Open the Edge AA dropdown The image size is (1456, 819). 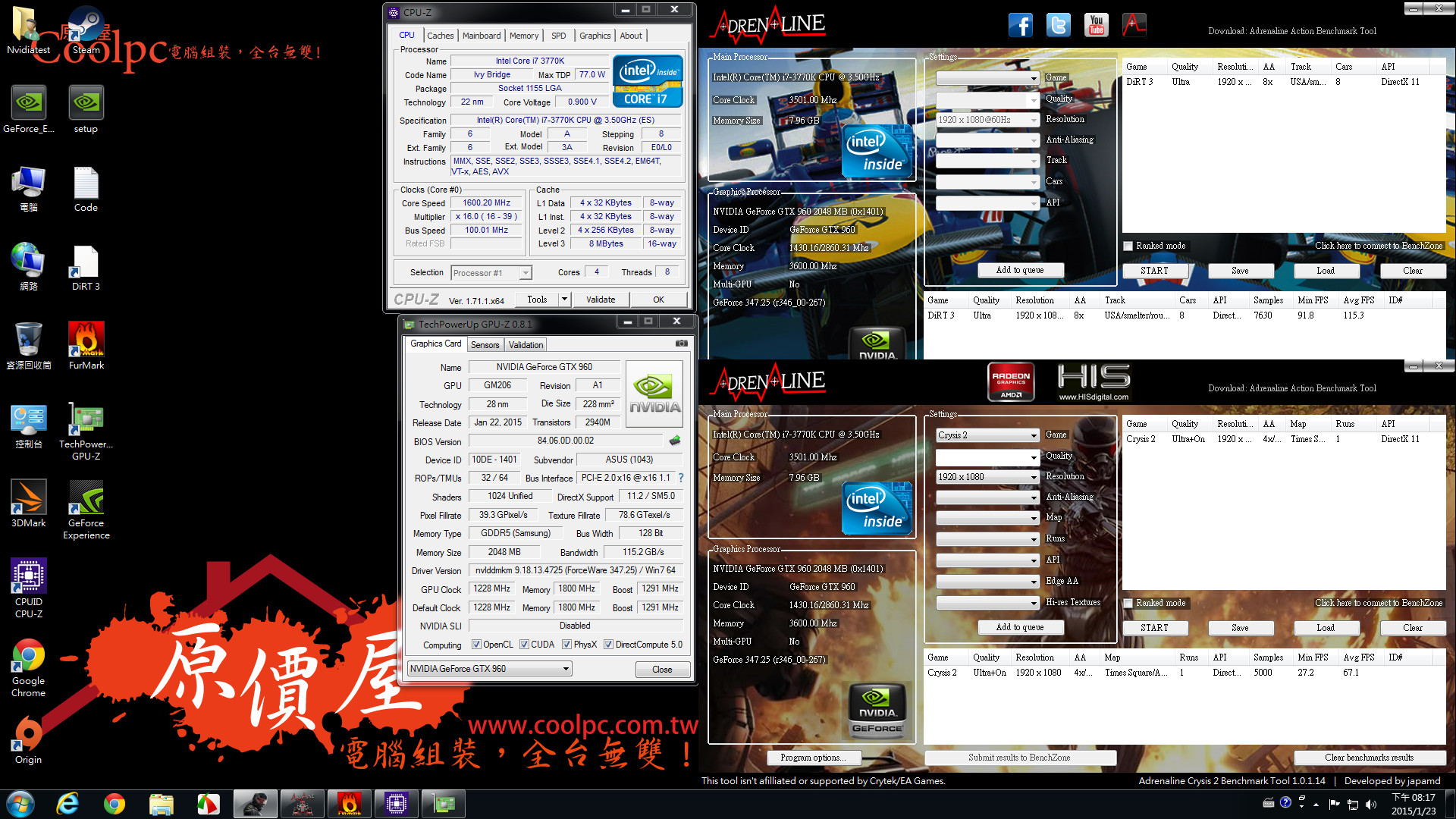pos(987,582)
